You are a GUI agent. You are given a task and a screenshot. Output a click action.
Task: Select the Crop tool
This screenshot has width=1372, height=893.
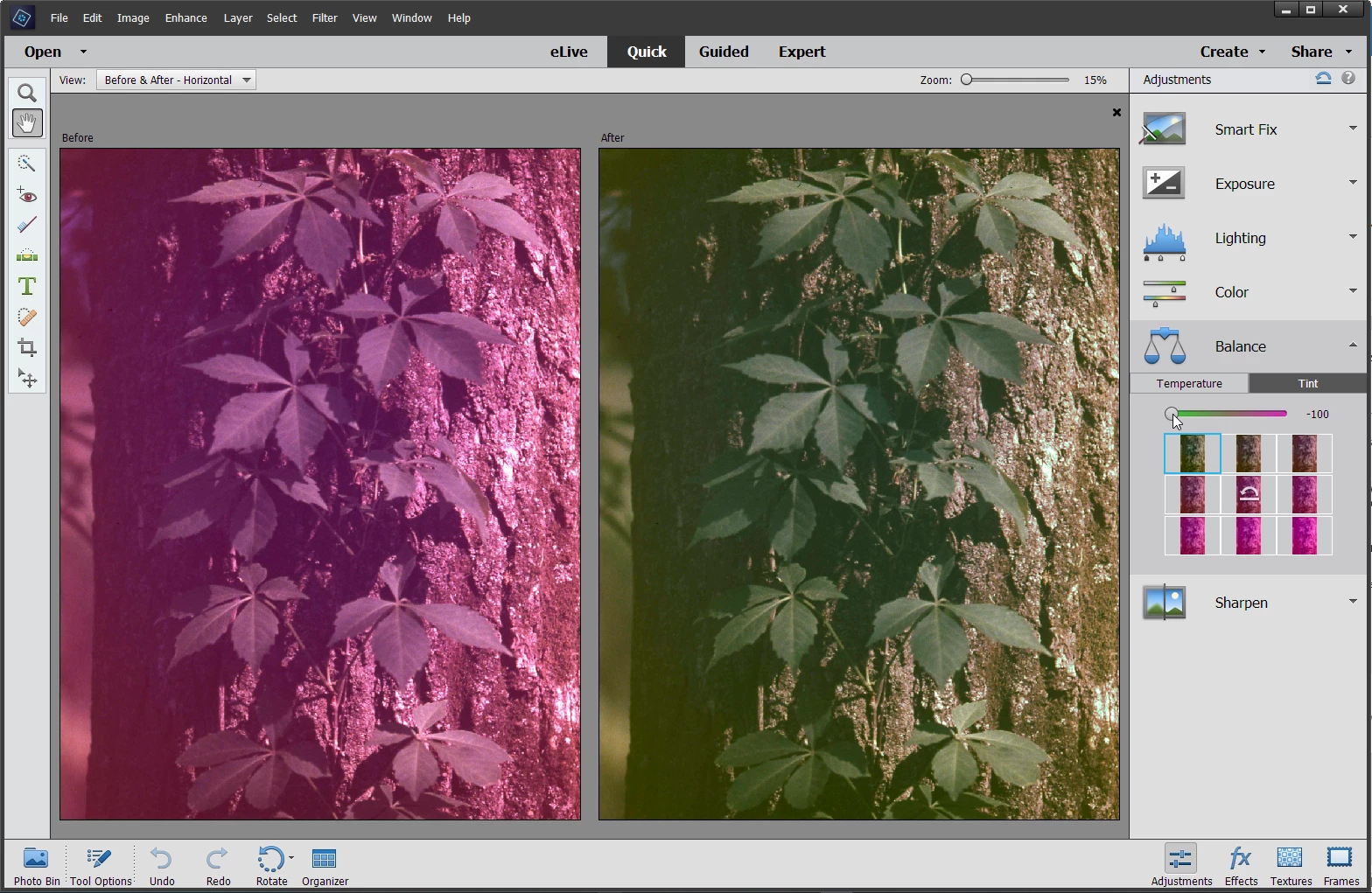[x=27, y=347]
